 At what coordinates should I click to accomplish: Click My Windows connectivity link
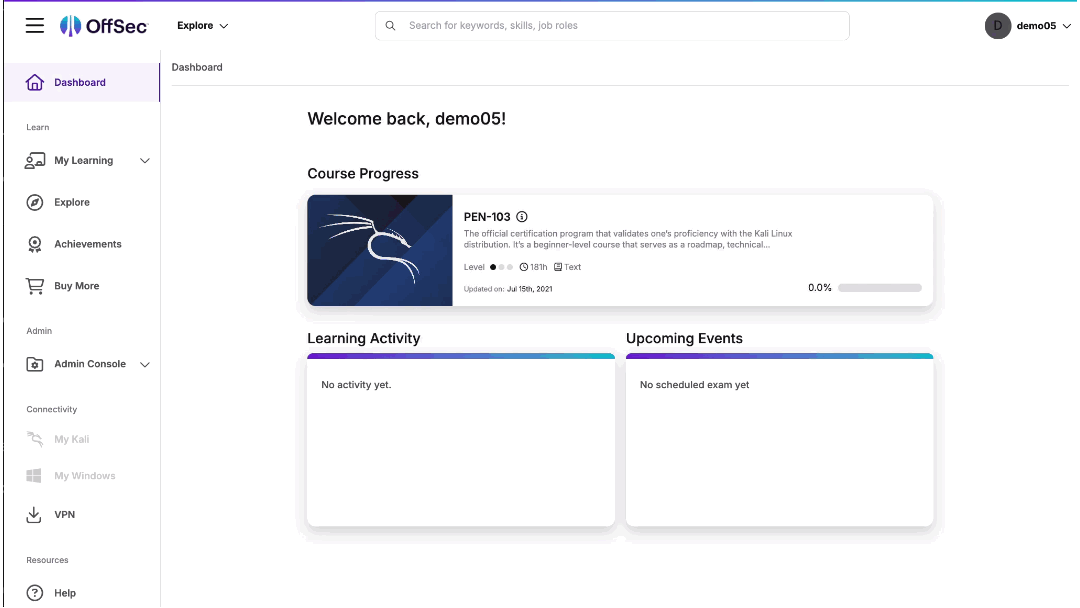coord(85,476)
